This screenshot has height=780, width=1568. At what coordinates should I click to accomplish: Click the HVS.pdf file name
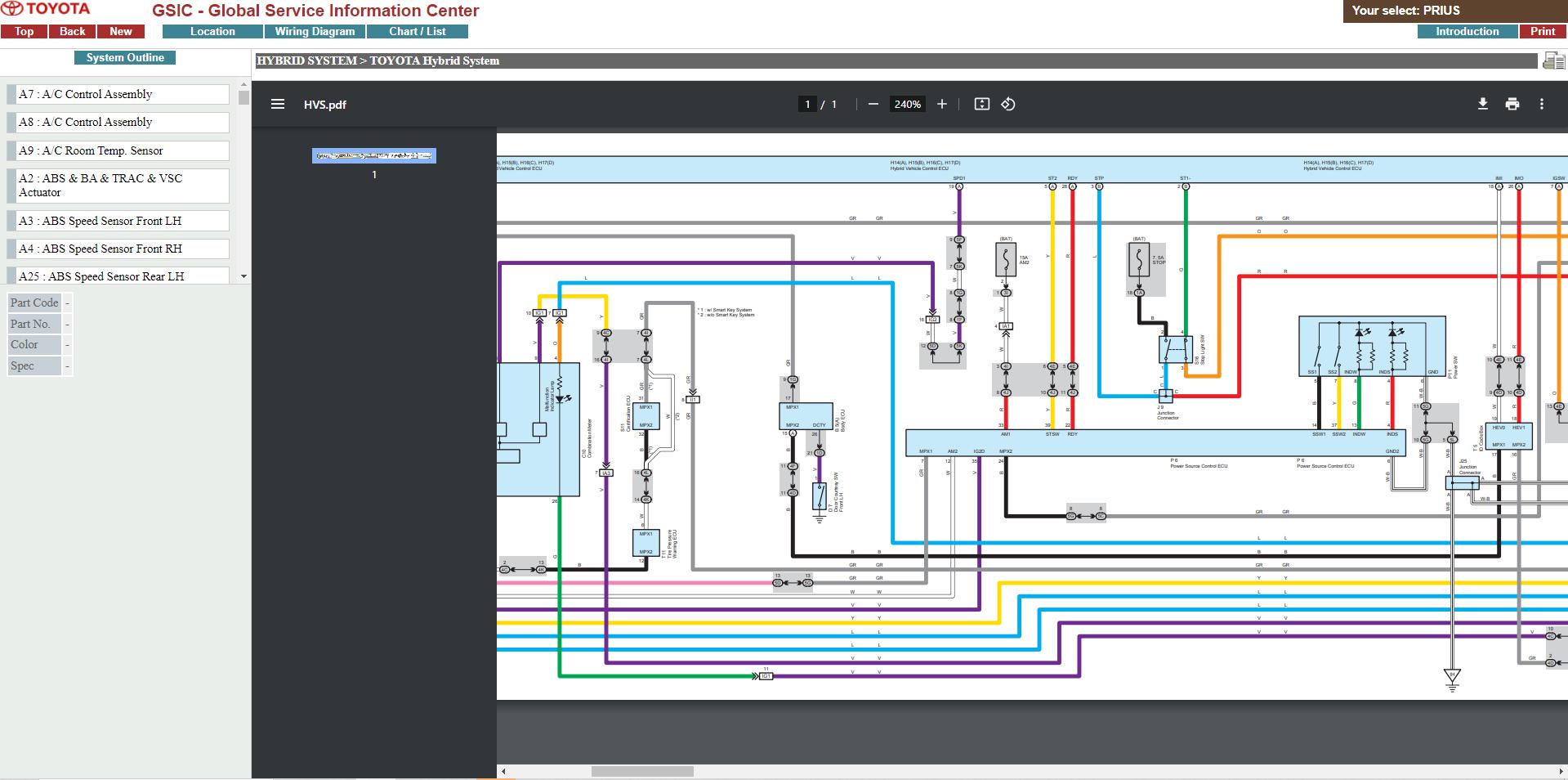[x=325, y=105]
